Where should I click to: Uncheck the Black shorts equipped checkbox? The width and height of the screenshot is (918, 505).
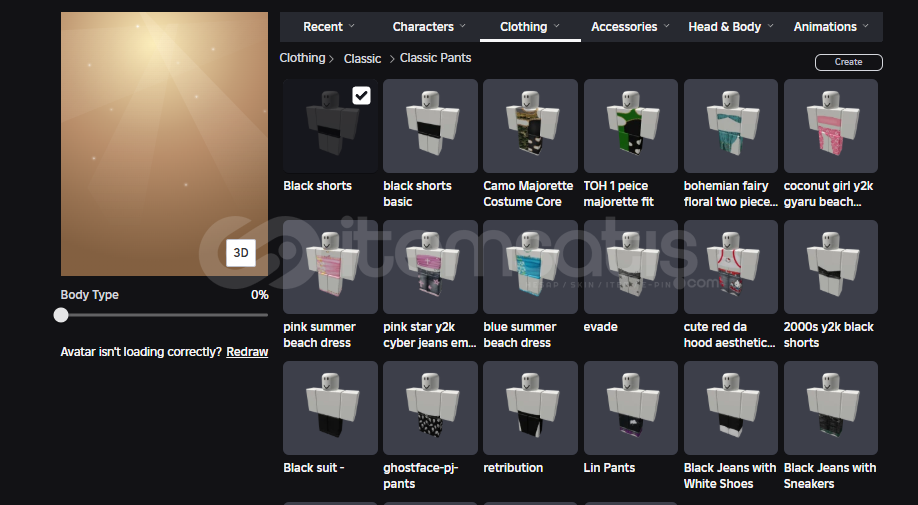[x=361, y=95]
